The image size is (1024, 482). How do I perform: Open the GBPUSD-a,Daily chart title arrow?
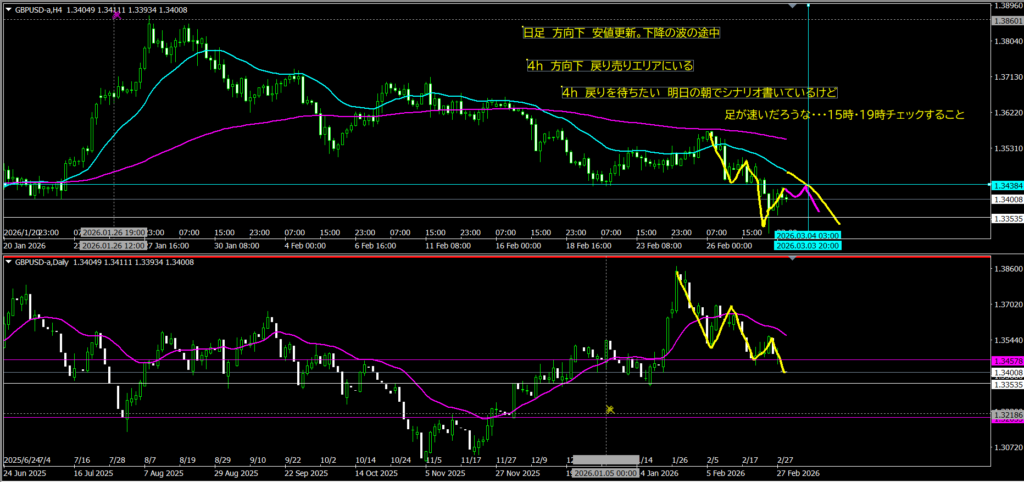[8, 262]
